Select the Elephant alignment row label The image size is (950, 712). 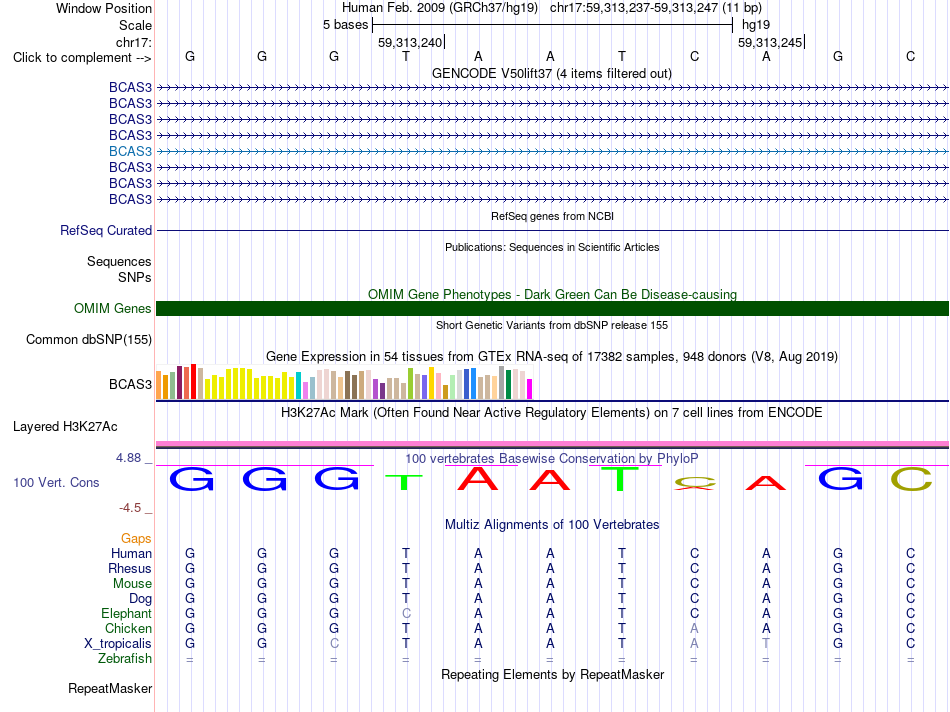coord(127,613)
